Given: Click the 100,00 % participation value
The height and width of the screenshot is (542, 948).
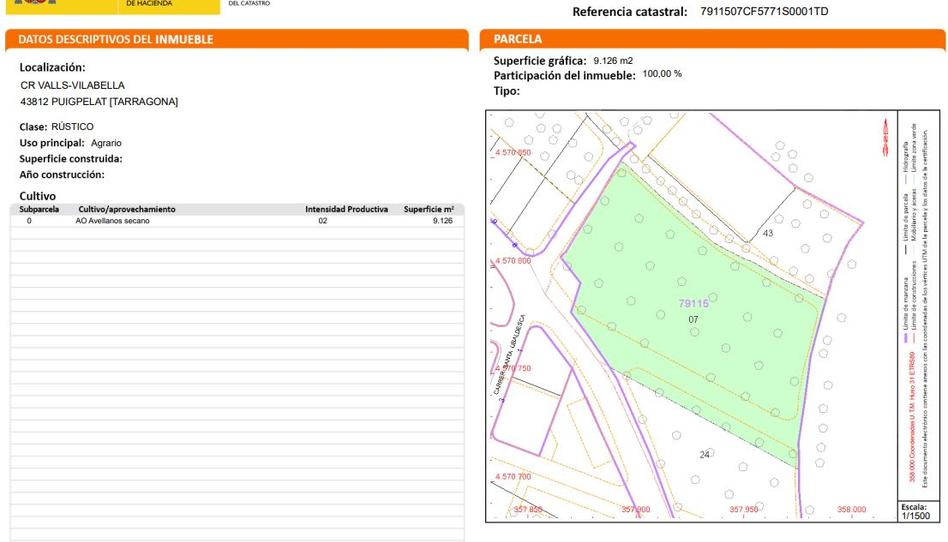Looking at the screenshot, I should (661, 74).
